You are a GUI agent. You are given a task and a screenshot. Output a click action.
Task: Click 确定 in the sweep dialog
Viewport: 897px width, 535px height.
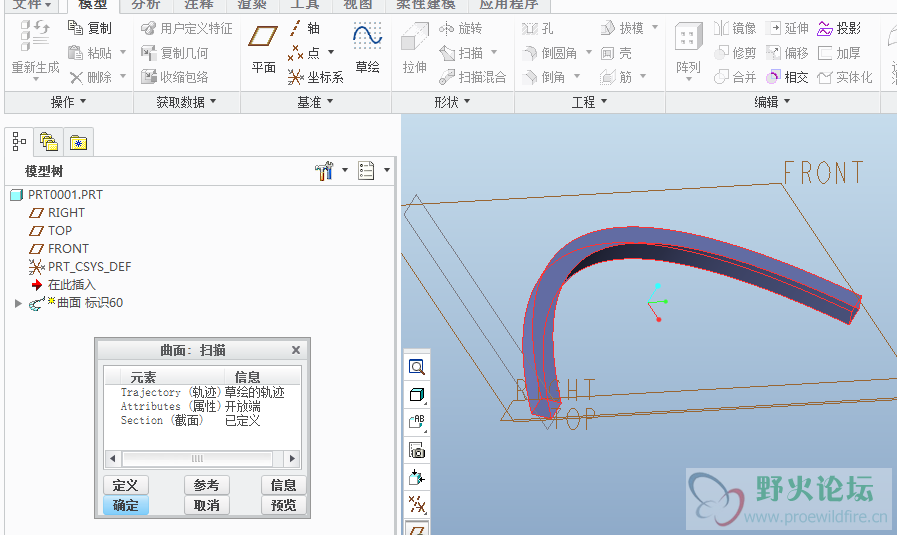click(x=126, y=505)
